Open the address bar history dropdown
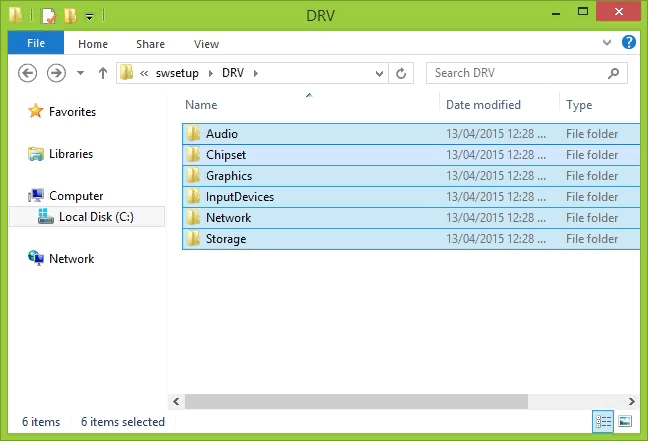This screenshot has width=648, height=441. pyautogui.click(x=379, y=74)
